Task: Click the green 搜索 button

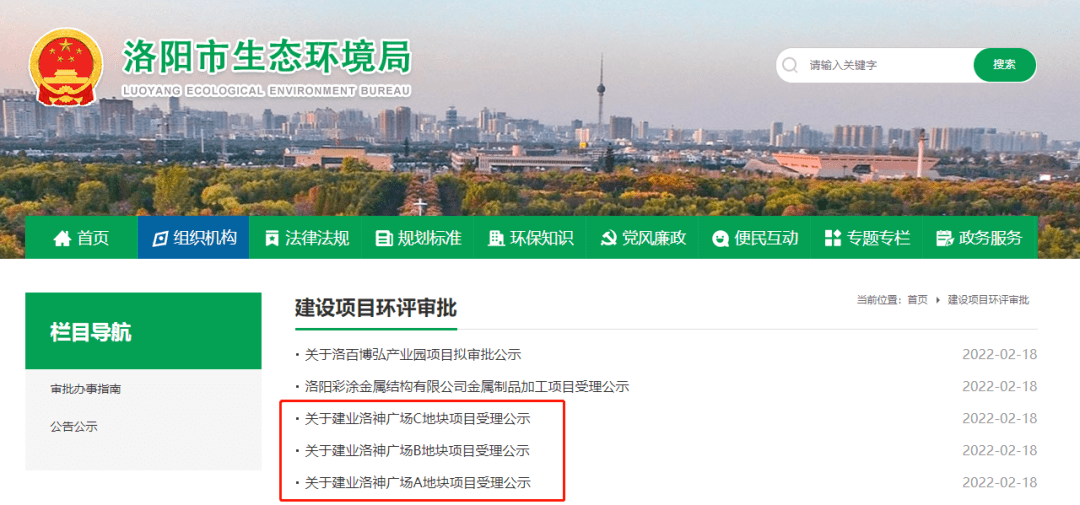Action: 1004,65
